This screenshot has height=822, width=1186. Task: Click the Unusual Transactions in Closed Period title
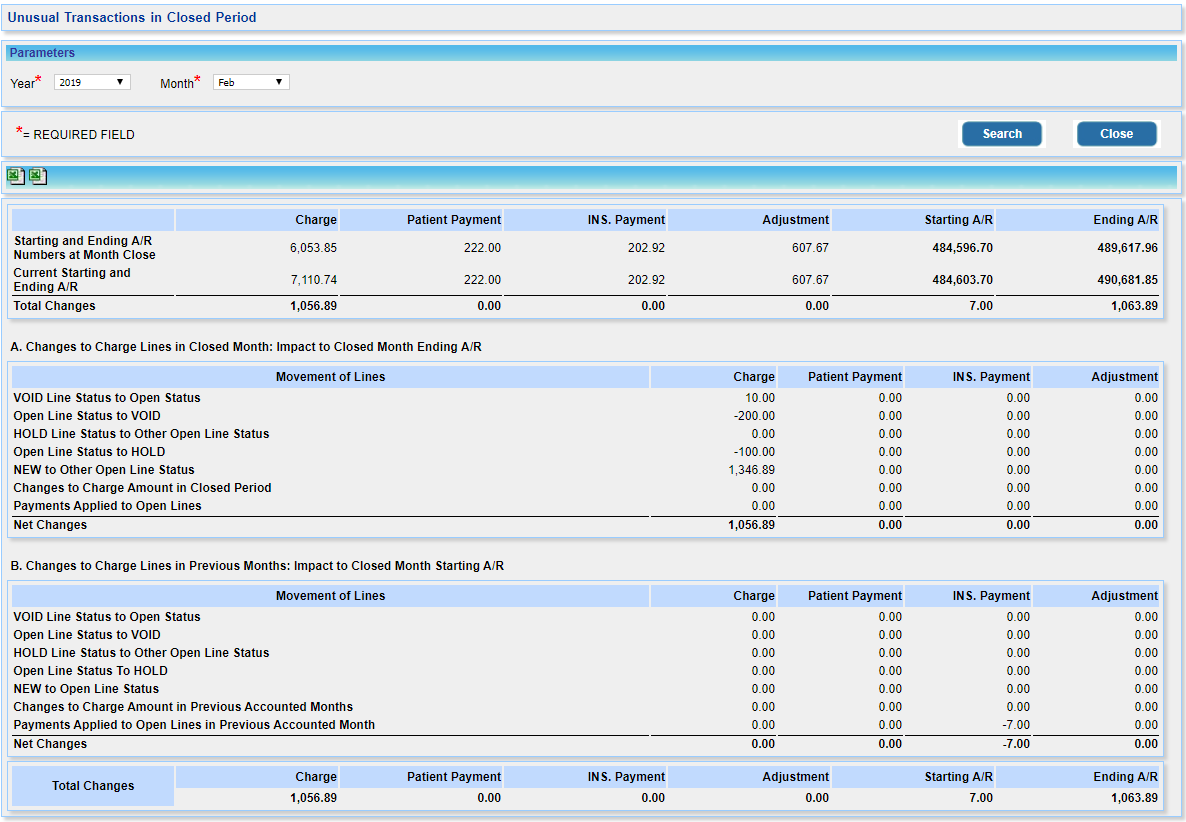click(x=132, y=18)
